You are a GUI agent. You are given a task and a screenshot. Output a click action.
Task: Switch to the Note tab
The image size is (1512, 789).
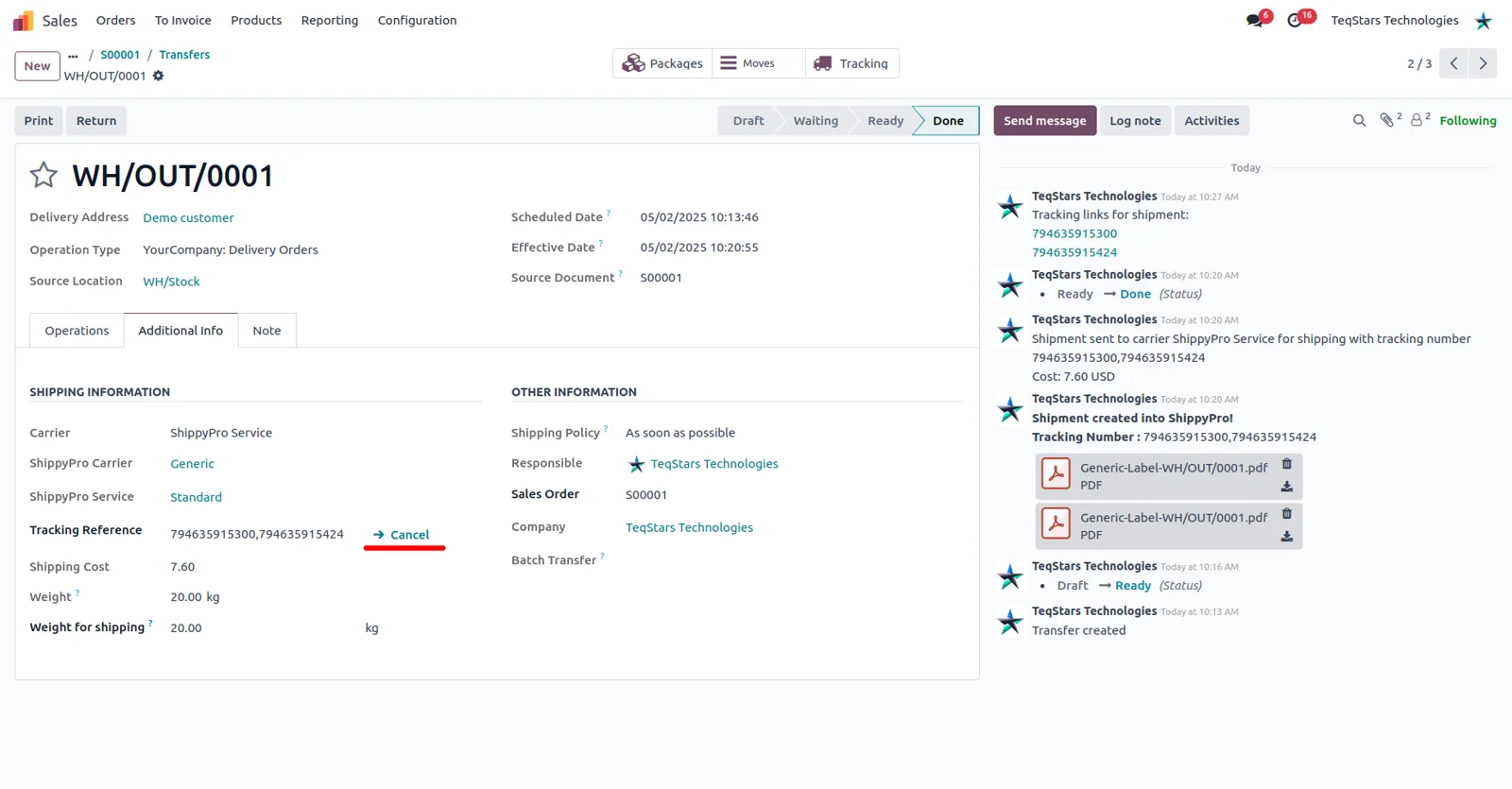tap(266, 331)
